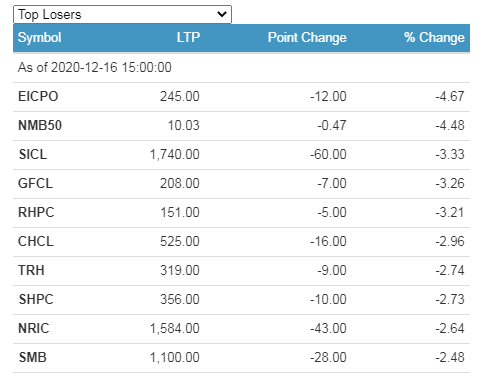The height and width of the screenshot is (377, 487).
Task: Click NRIC's point change -43.00
Action: coord(328,328)
